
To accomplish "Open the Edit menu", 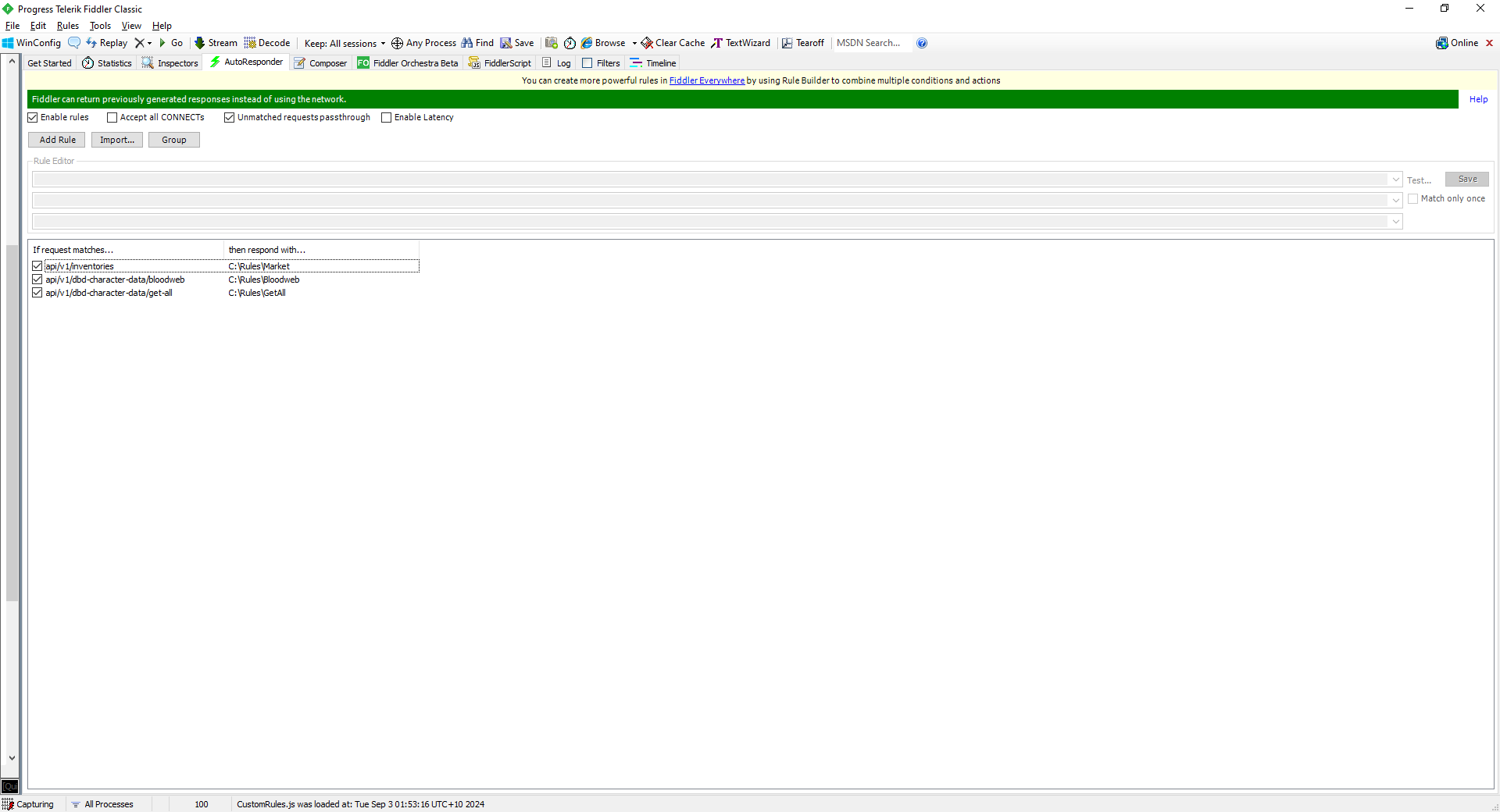I will tap(38, 26).
